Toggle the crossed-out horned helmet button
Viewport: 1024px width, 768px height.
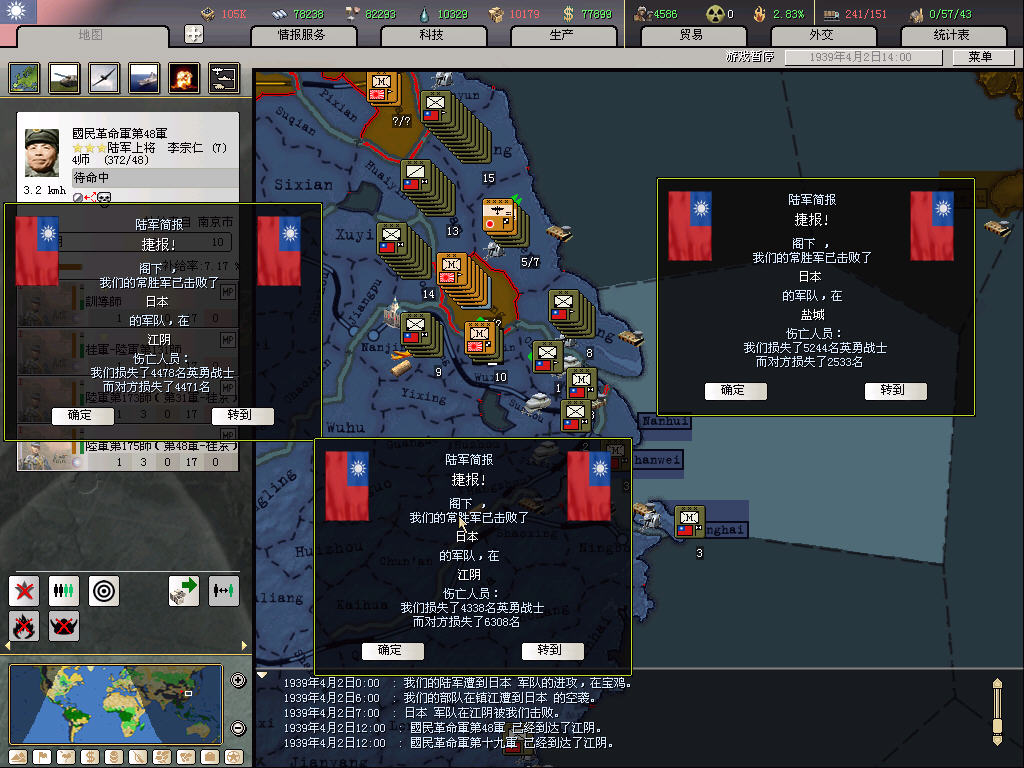(x=63, y=626)
